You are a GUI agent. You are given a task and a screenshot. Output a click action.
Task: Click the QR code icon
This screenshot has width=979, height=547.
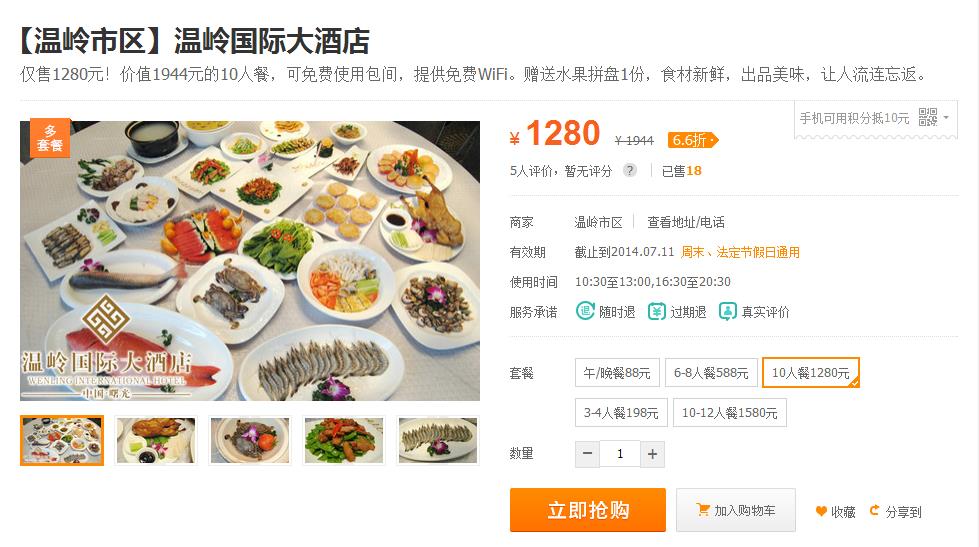click(928, 117)
